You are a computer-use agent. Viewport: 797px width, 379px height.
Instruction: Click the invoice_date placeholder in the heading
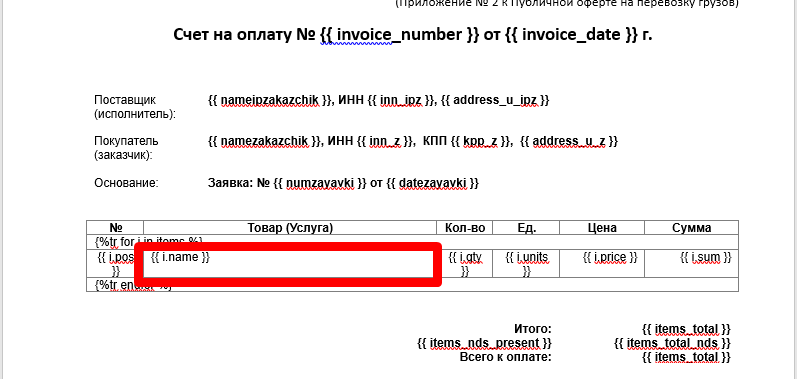[x=572, y=35]
